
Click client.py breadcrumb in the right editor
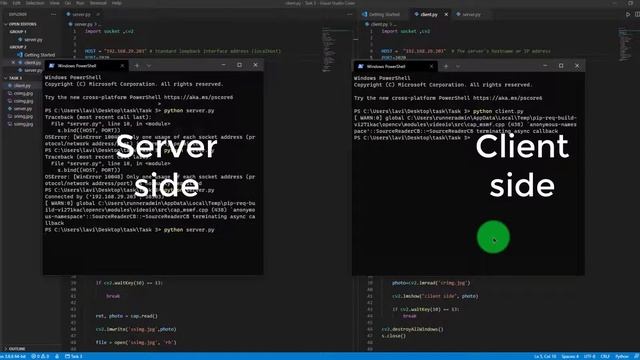[380, 24]
